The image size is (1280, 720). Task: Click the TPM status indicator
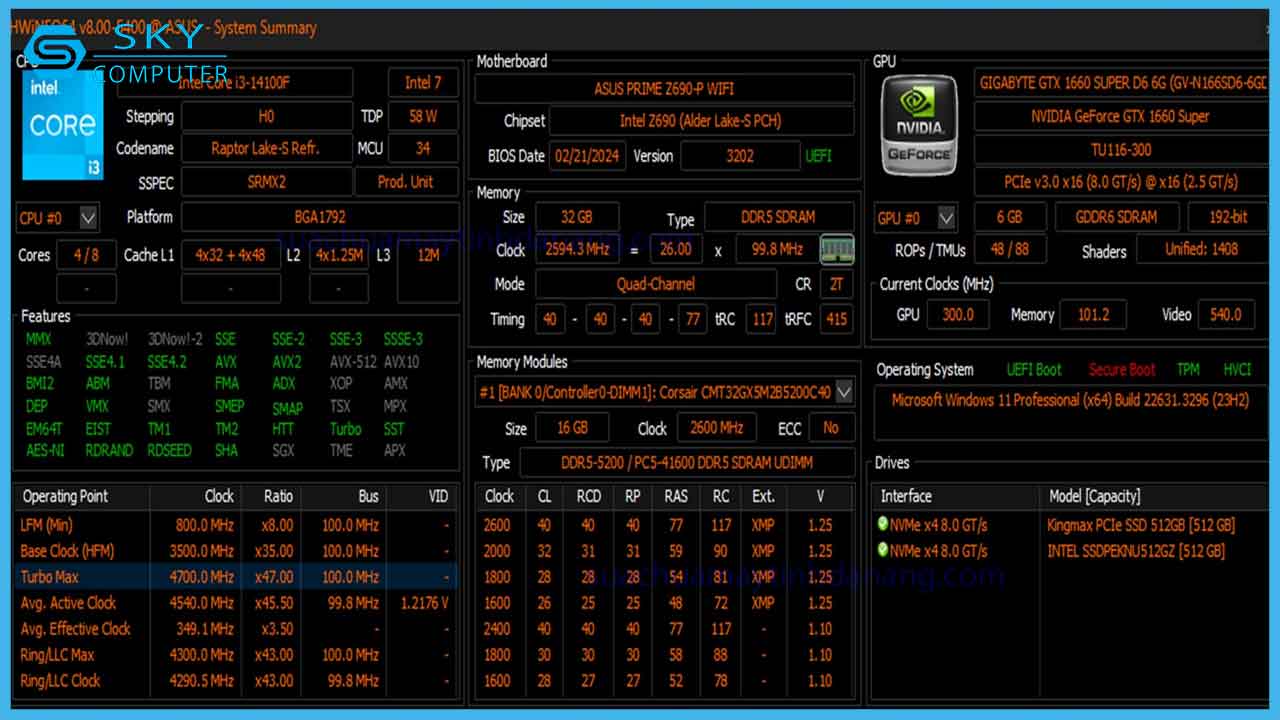tap(1188, 369)
